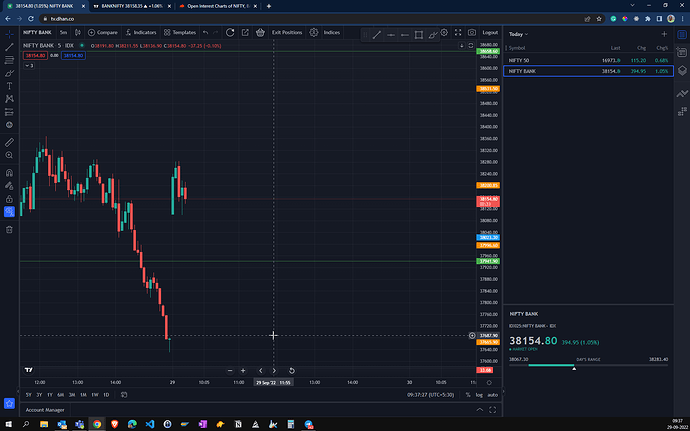Open the basket order icon
The width and height of the screenshot is (690, 431).
click(260, 33)
